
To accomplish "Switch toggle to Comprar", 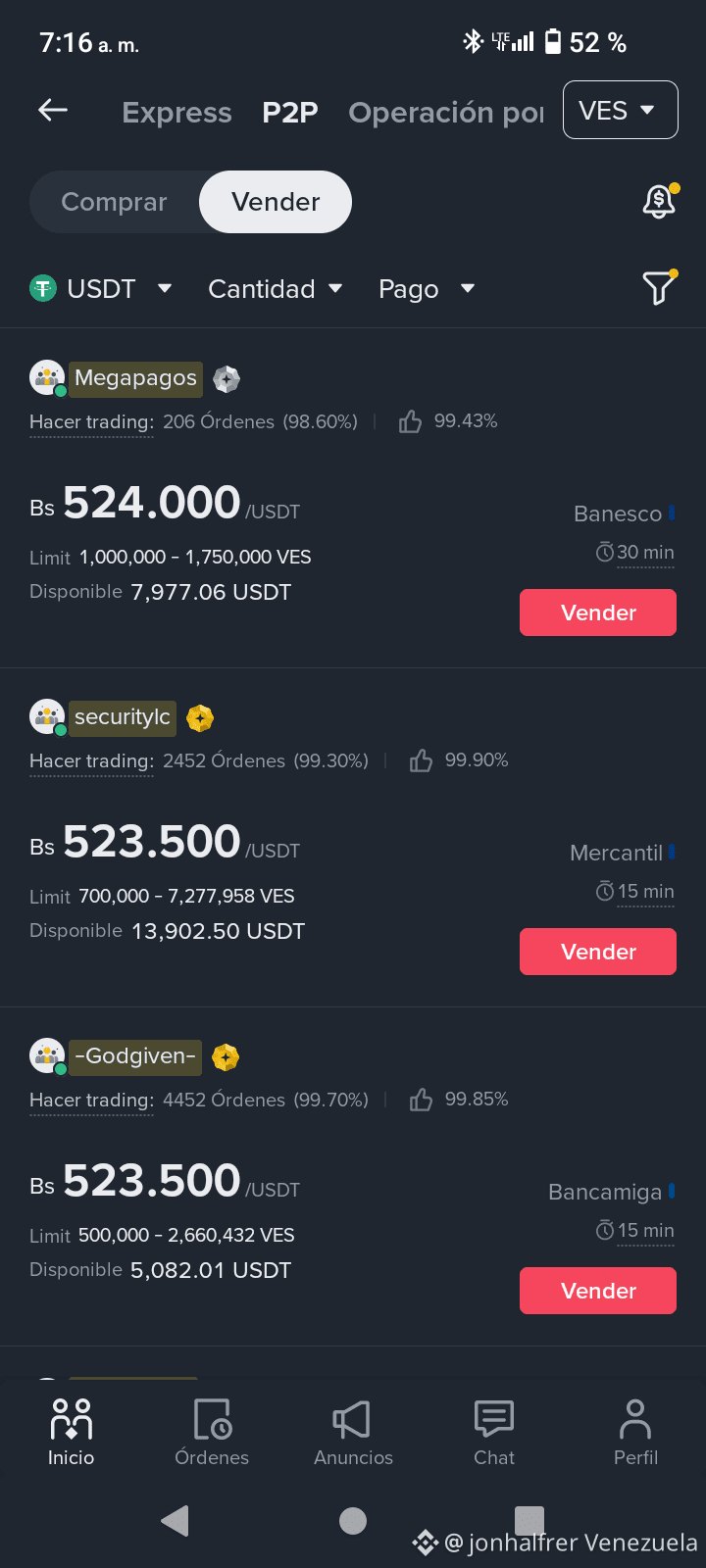I will pyautogui.click(x=115, y=202).
